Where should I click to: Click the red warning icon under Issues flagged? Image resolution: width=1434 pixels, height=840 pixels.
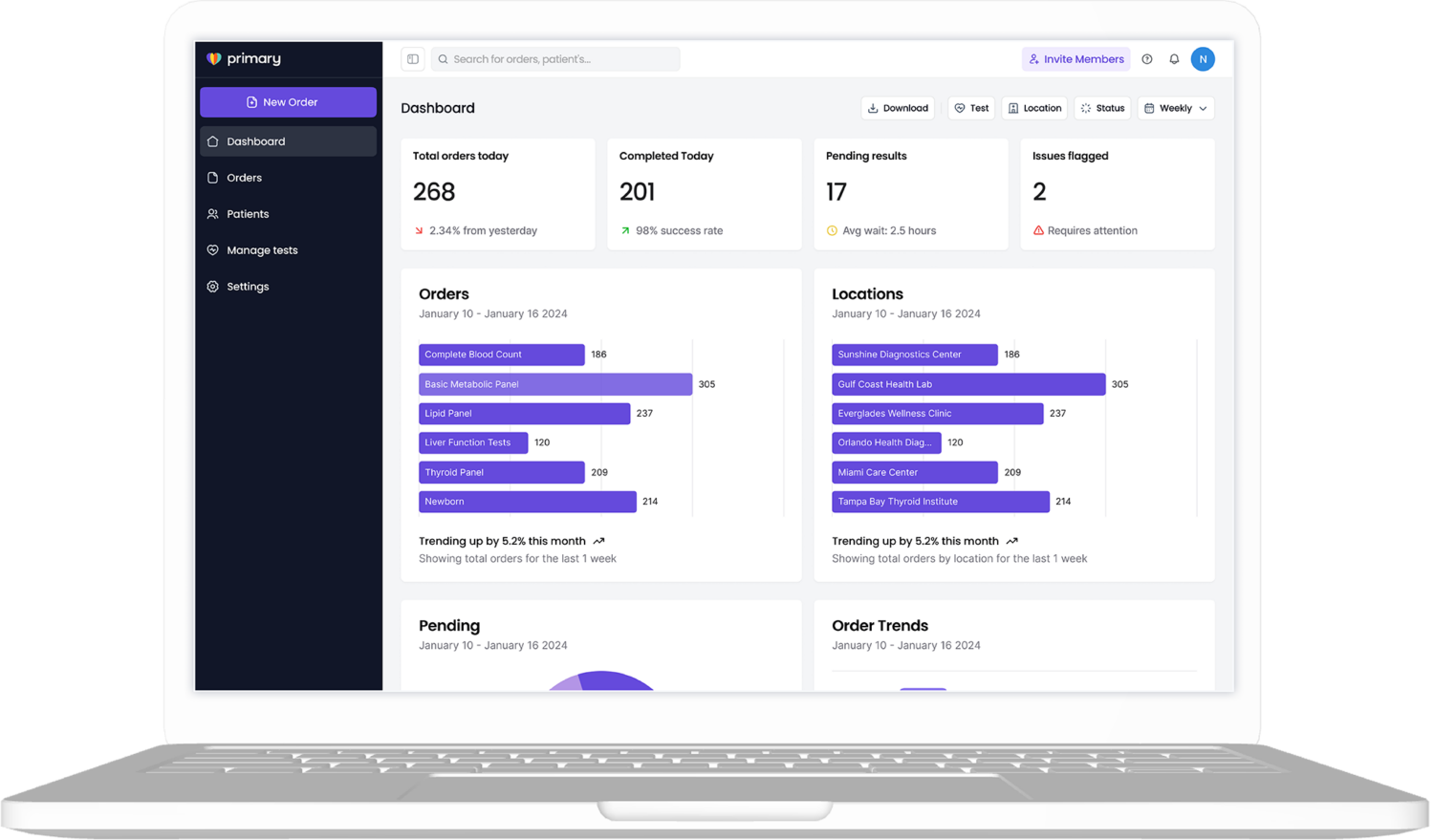1038,230
